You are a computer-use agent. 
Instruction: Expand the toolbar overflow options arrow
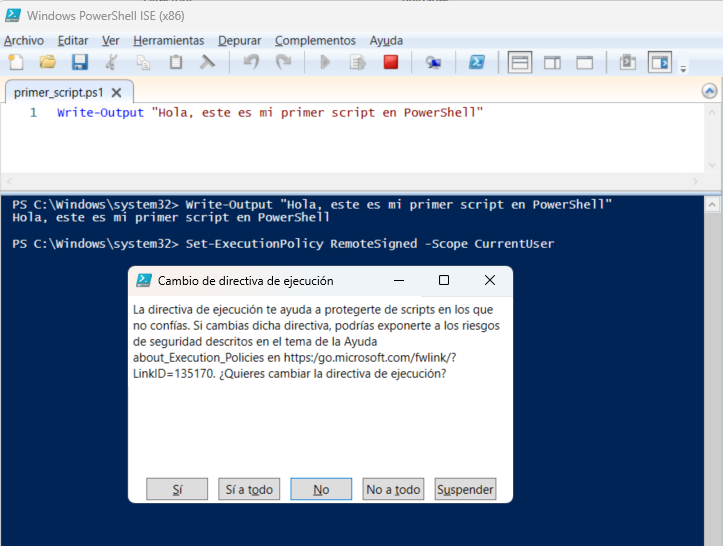(x=684, y=68)
